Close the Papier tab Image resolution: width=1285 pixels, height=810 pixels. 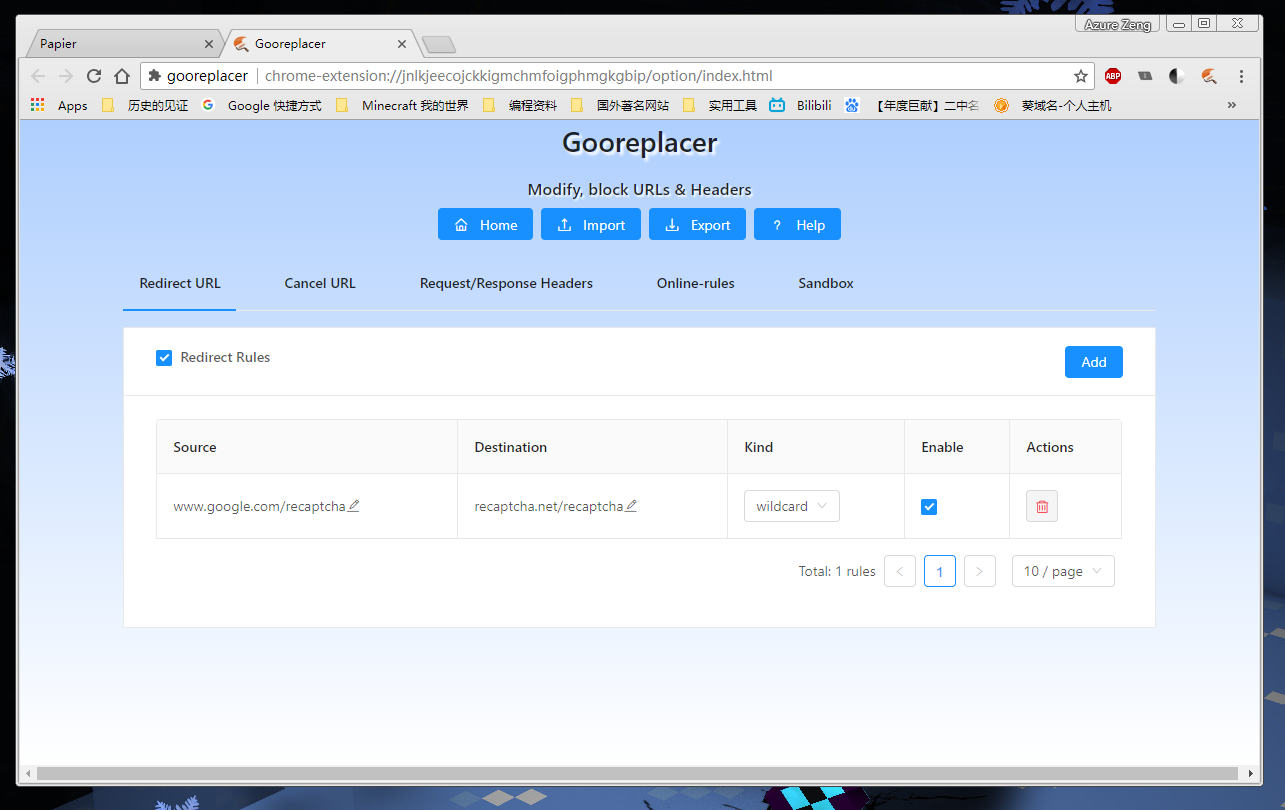click(x=209, y=44)
